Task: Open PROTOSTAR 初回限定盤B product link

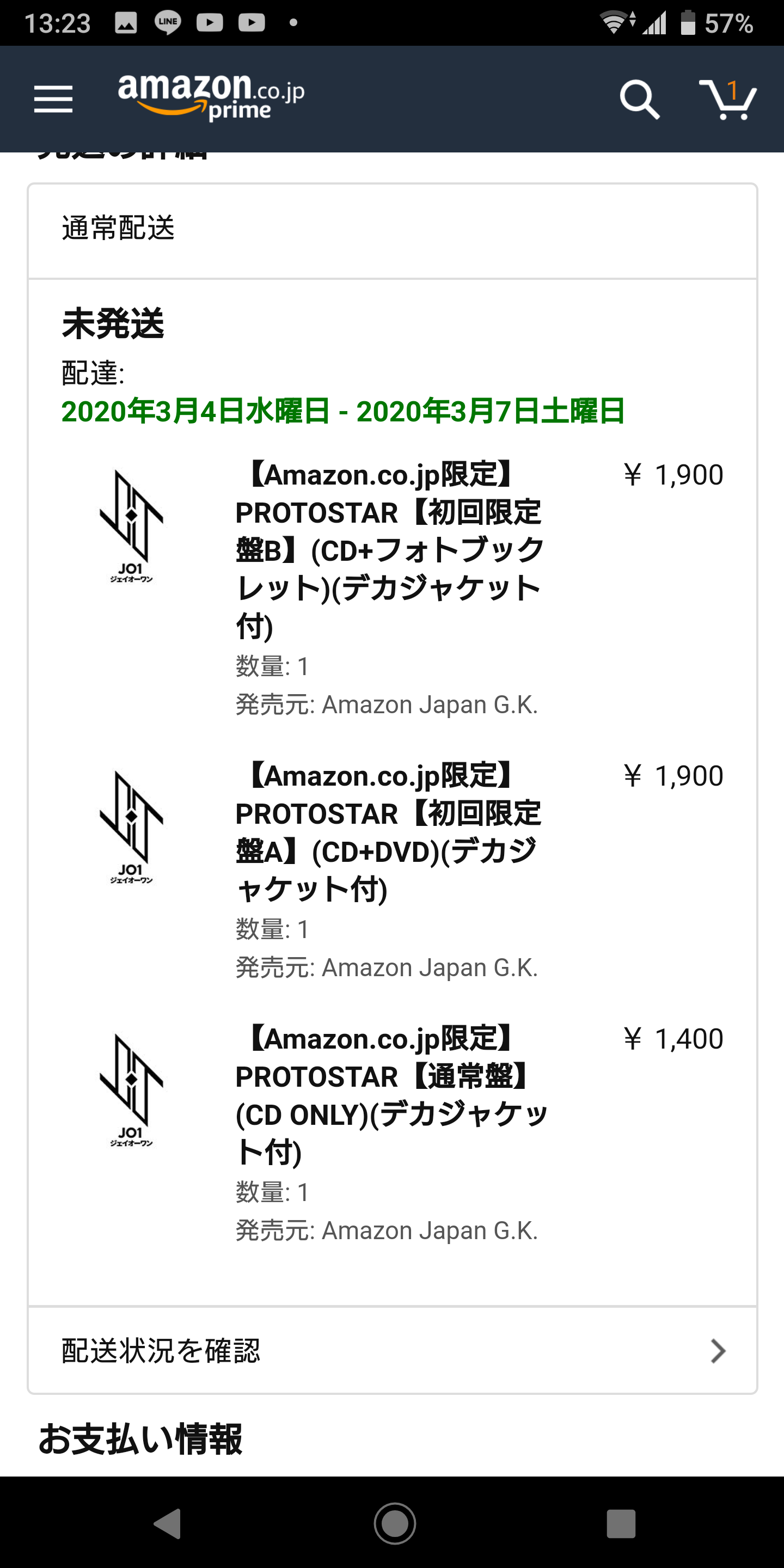Action: [x=390, y=550]
